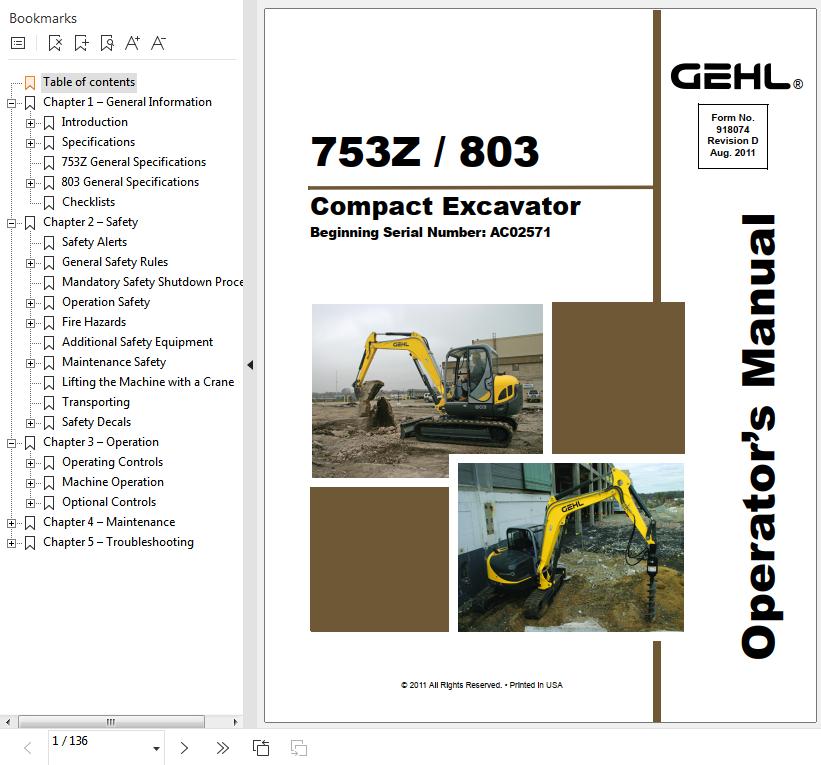
Task: Decrease bookmark text size
Action: point(158,43)
